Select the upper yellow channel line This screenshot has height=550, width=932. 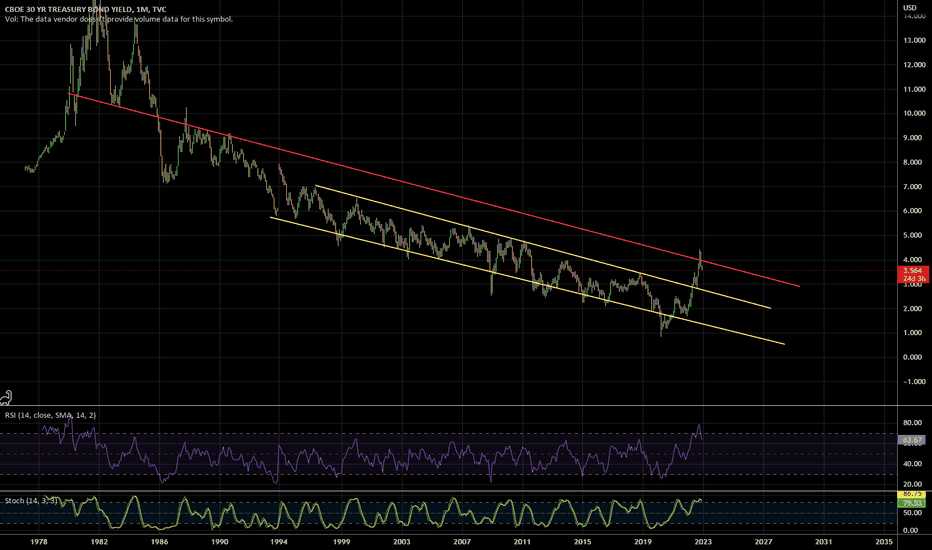coord(543,247)
